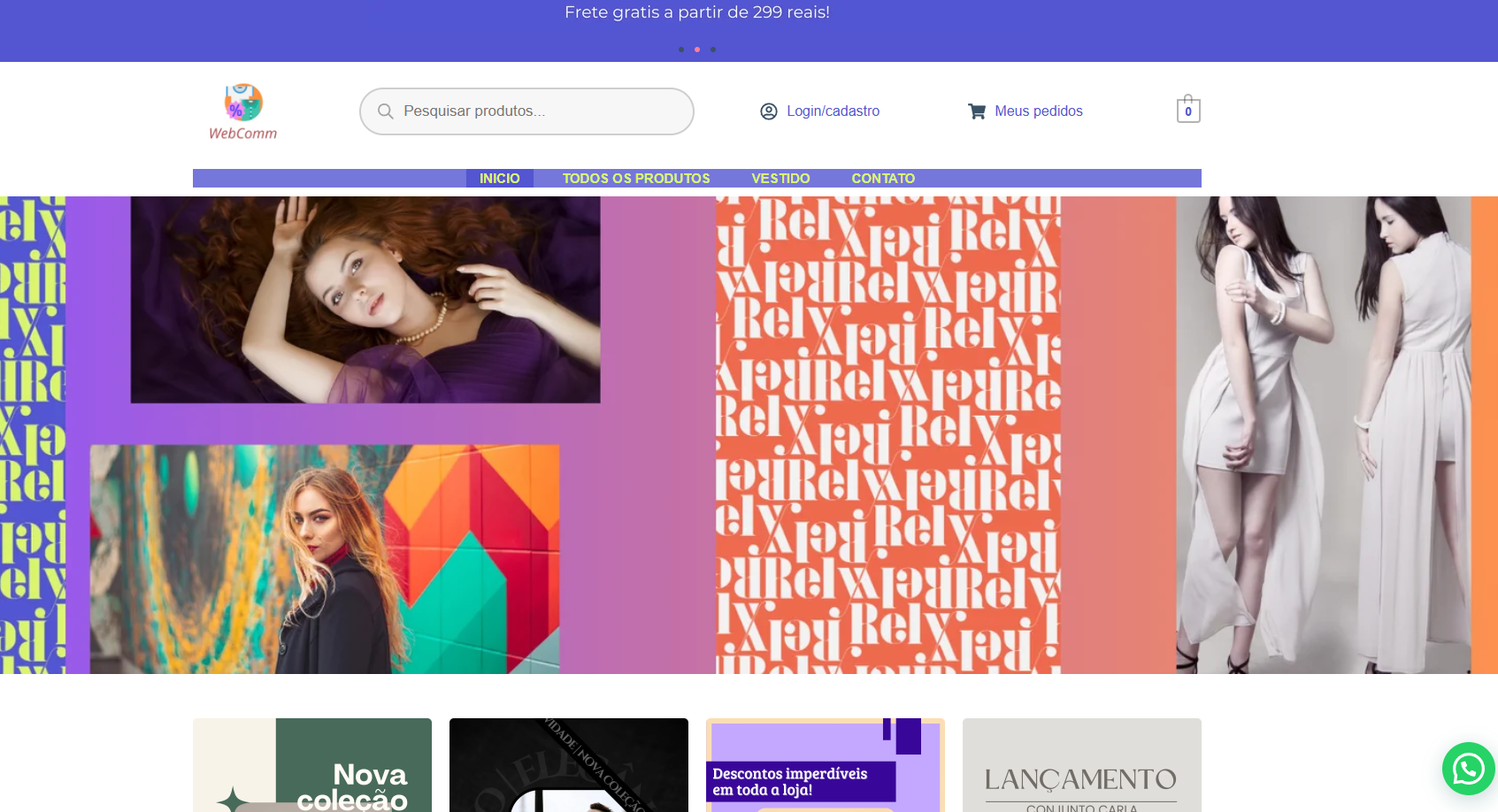Screen dimensions: 1498x812
Task: Open the VESTIDO category menu
Action: tap(780, 179)
